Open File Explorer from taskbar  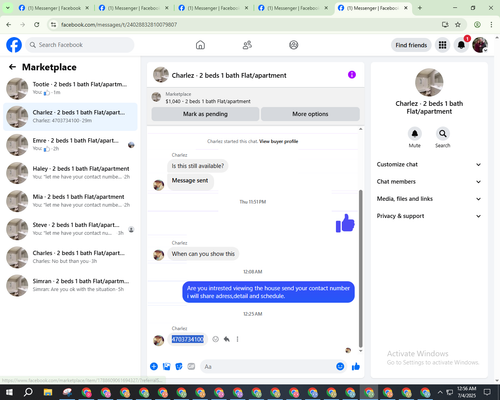click(x=48, y=392)
